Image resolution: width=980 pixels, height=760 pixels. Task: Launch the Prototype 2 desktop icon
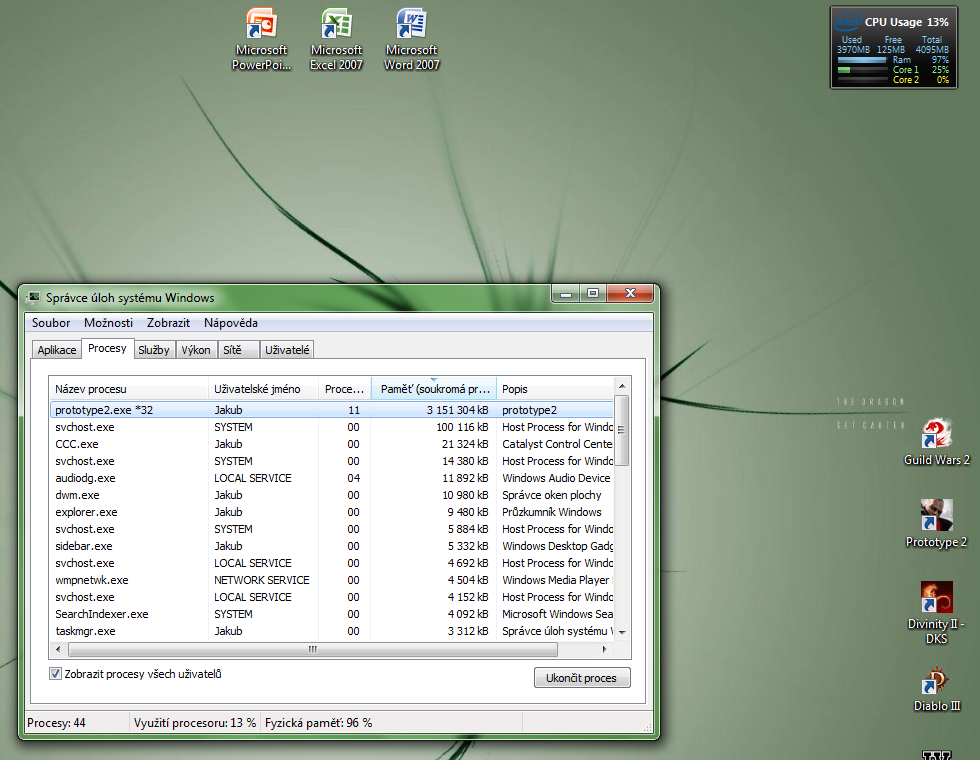pos(936,524)
